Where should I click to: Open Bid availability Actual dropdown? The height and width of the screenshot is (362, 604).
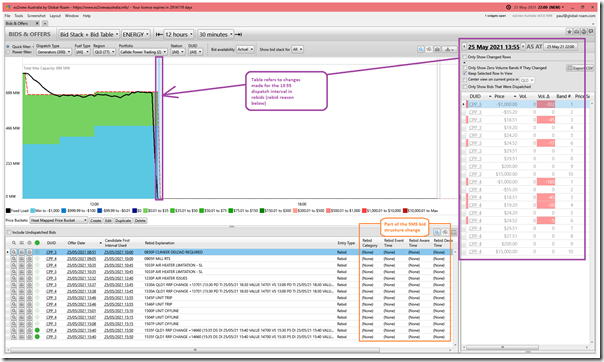pyautogui.click(x=245, y=49)
